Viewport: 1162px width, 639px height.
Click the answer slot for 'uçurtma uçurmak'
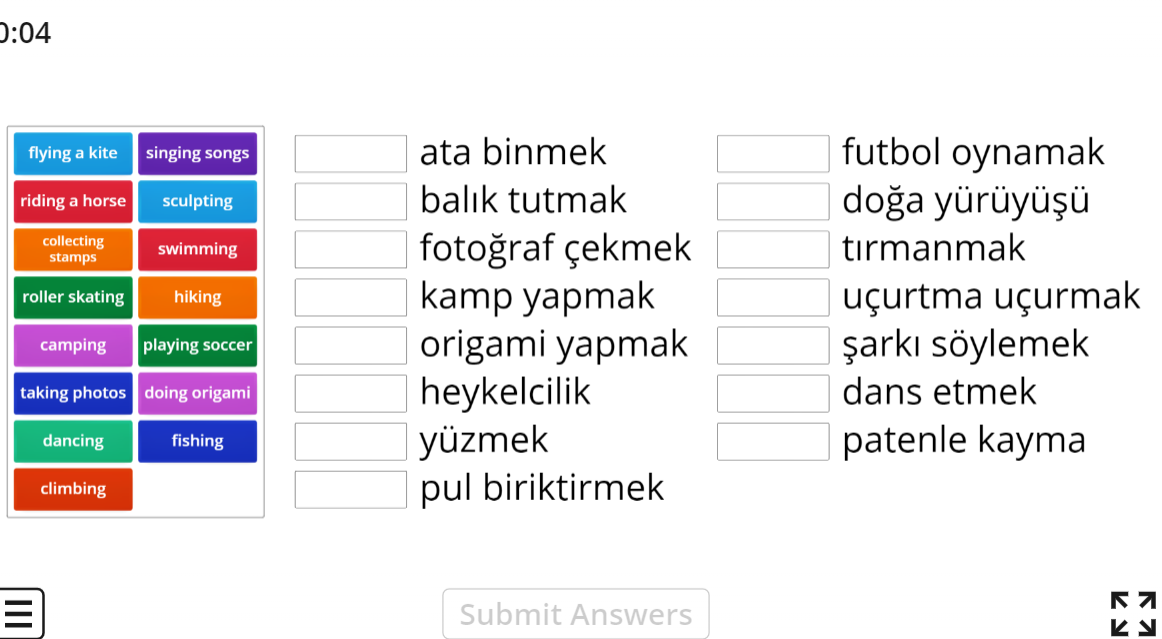pos(773,298)
